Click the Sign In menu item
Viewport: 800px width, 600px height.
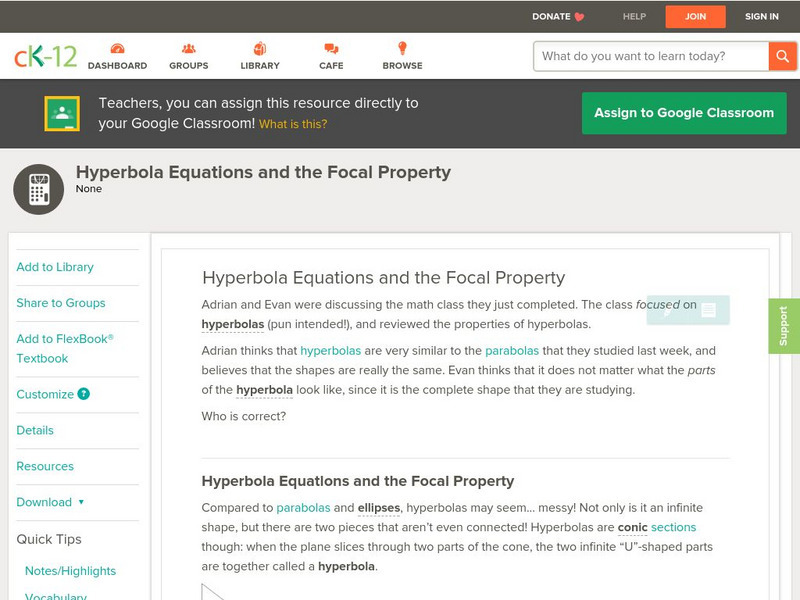click(x=762, y=16)
